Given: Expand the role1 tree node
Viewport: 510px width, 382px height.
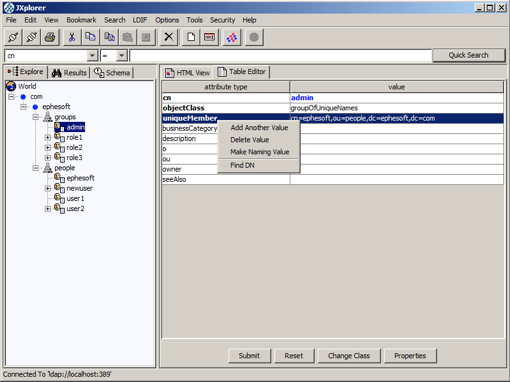Looking at the screenshot, I should [x=48, y=137].
